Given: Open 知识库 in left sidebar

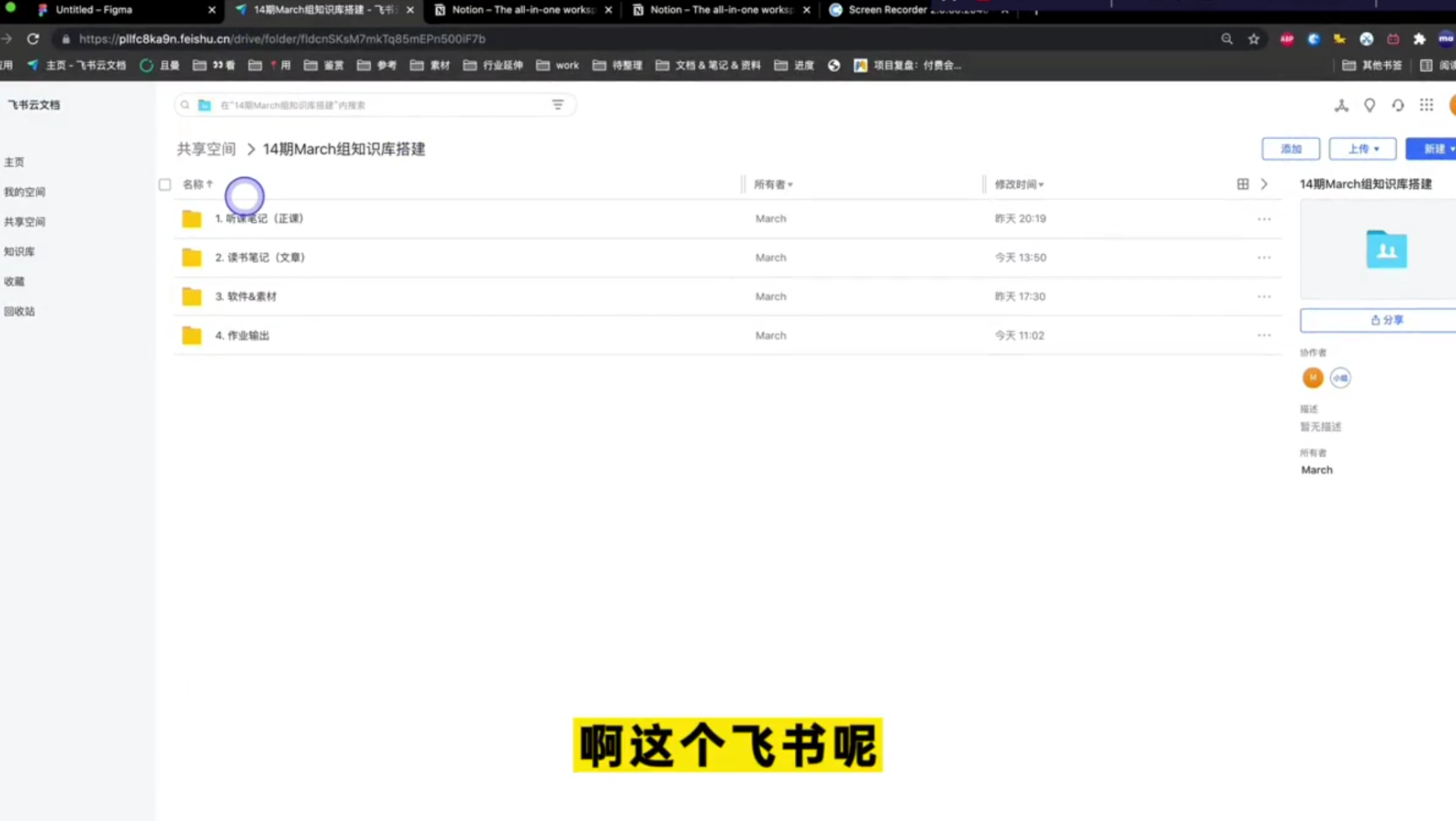Looking at the screenshot, I should tap(19, 252).
